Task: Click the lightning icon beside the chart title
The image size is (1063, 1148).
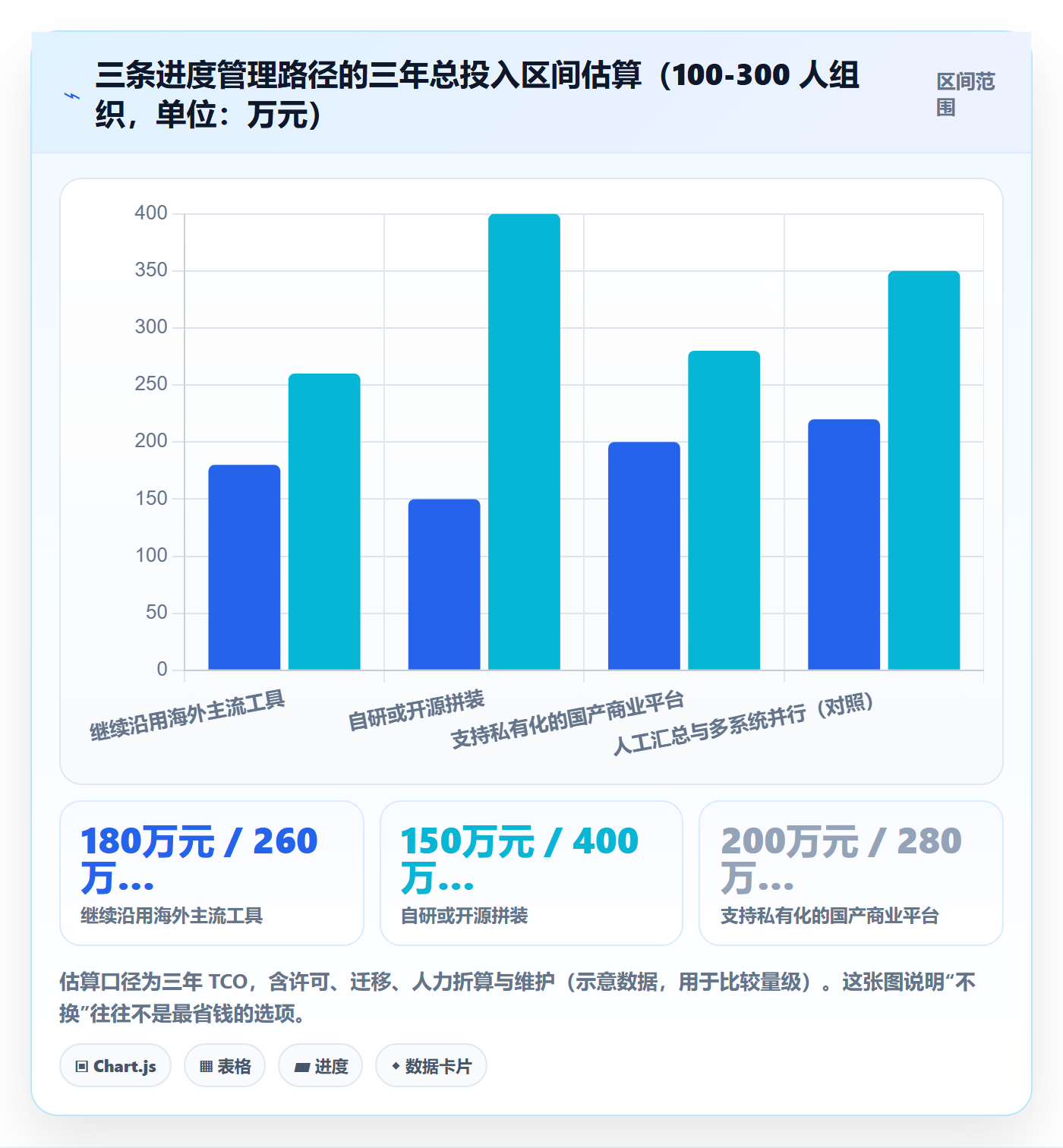Action: [x=72, y=96]
